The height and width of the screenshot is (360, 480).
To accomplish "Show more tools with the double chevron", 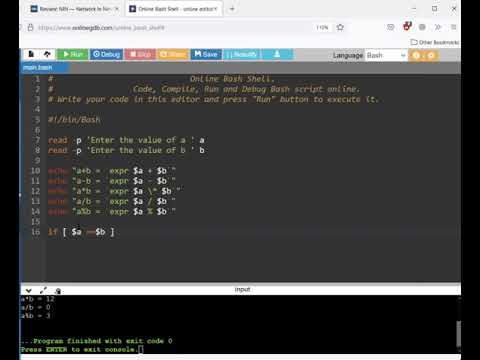I will (x=438, y=27).
